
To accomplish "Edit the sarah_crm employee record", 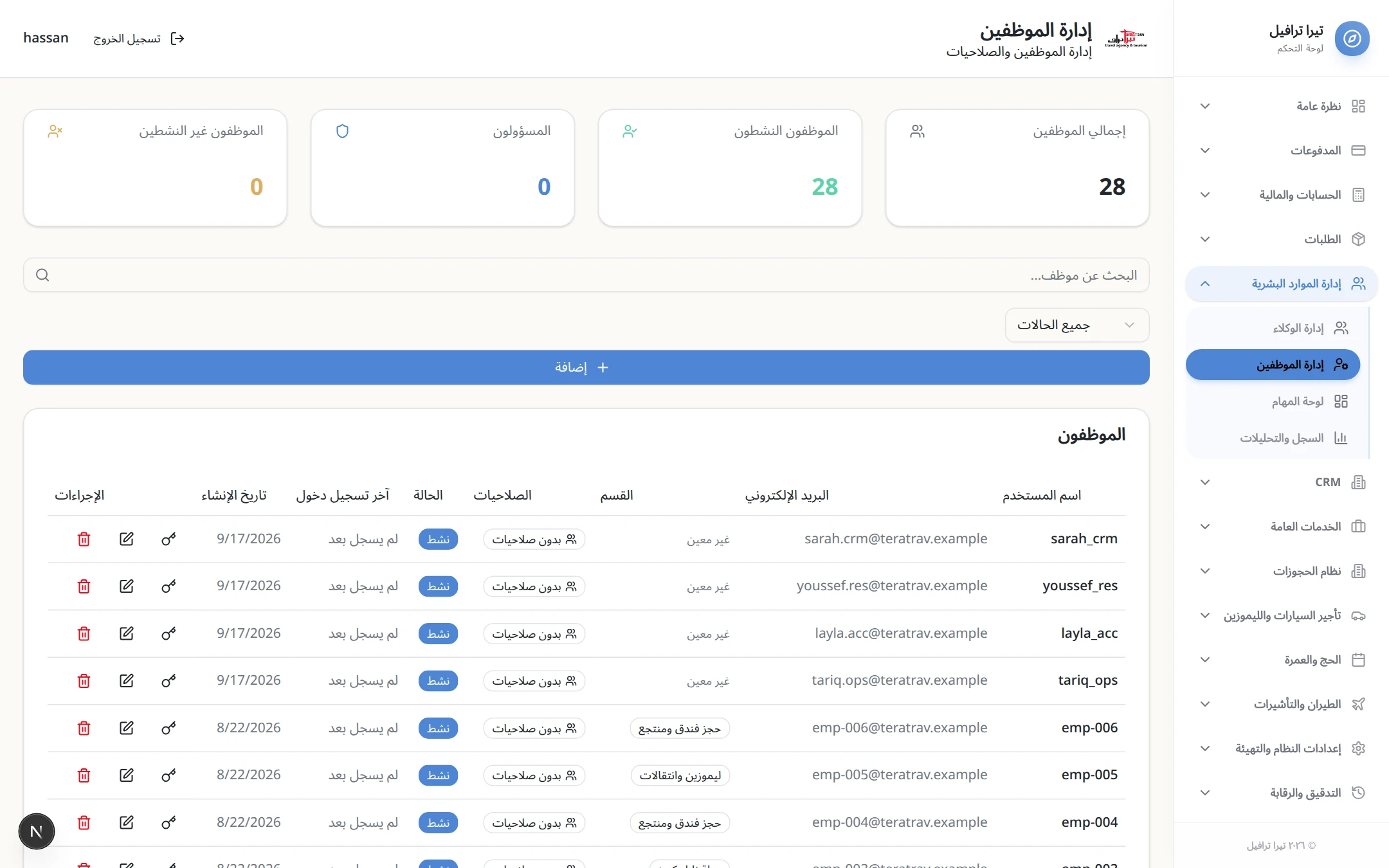I will pos(127,539).
